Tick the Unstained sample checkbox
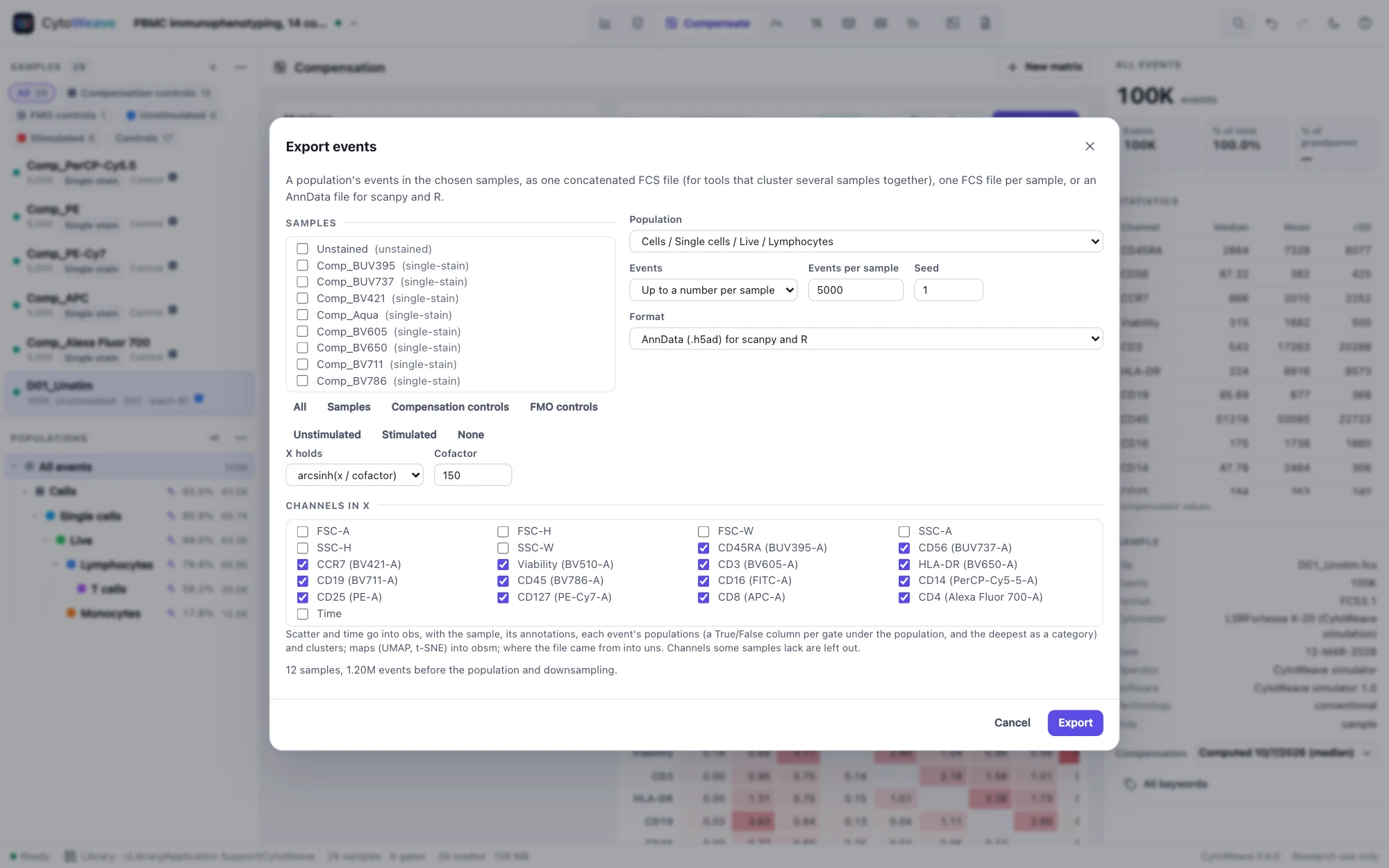This screenshot has height=868, width=1389. pos(303,249)
